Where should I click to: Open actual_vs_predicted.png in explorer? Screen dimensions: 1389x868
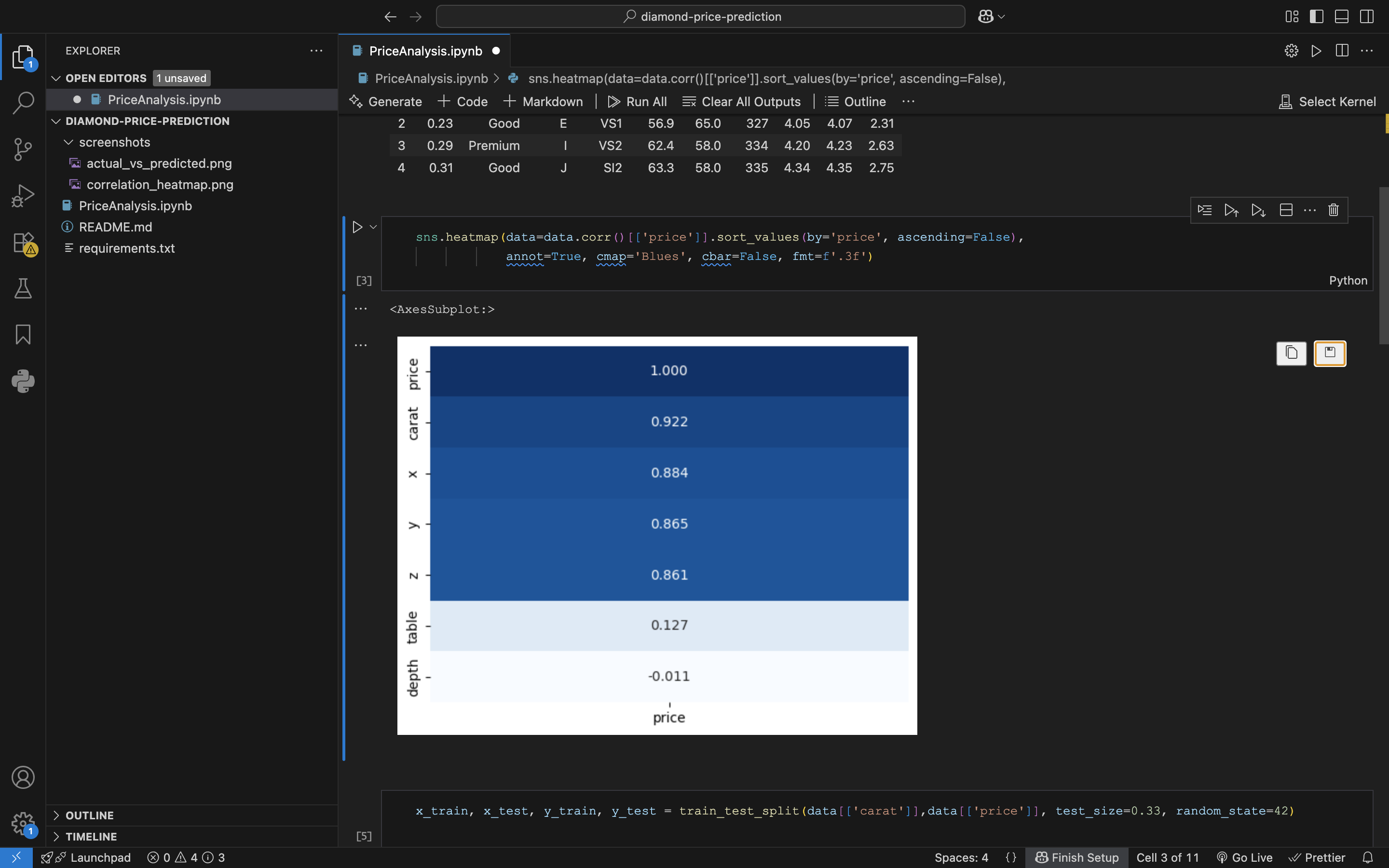point(159,163)
